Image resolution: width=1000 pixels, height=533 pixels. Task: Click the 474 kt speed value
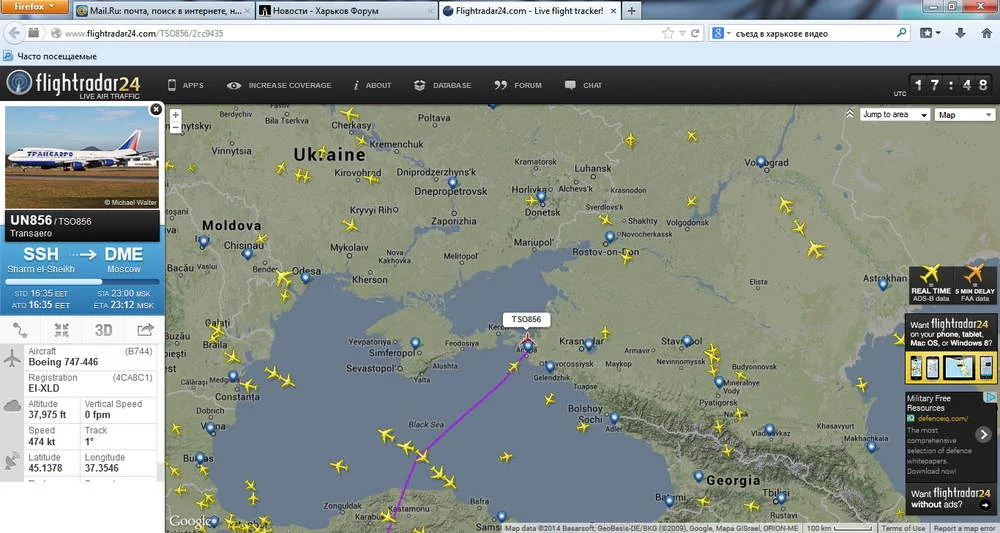tap(41, 441)
